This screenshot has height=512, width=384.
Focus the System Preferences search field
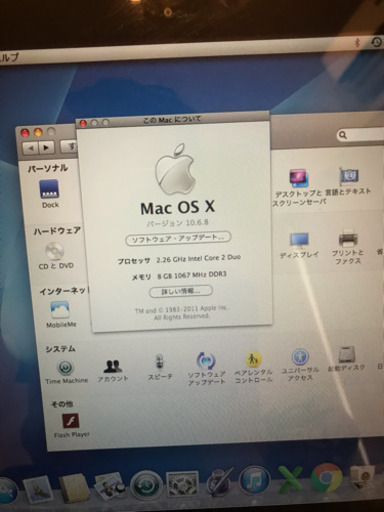[x=361, y=135]
